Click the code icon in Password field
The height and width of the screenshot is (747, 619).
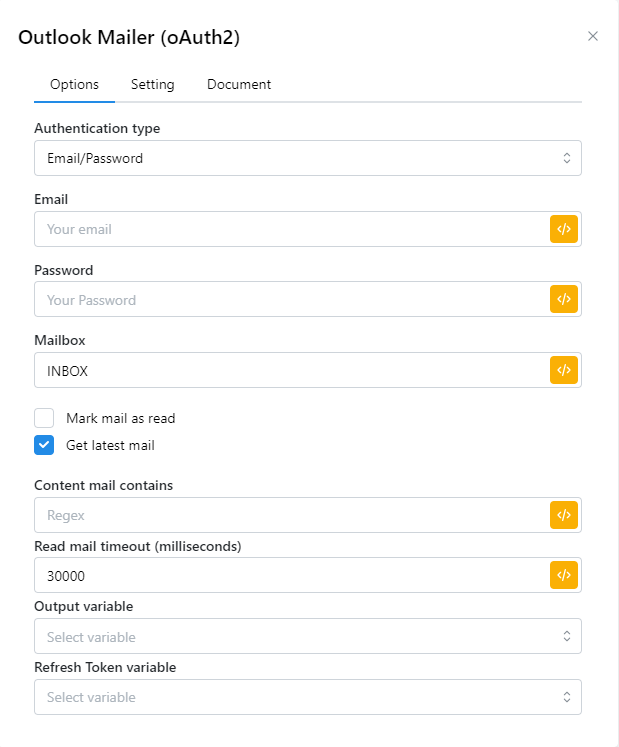564,299
